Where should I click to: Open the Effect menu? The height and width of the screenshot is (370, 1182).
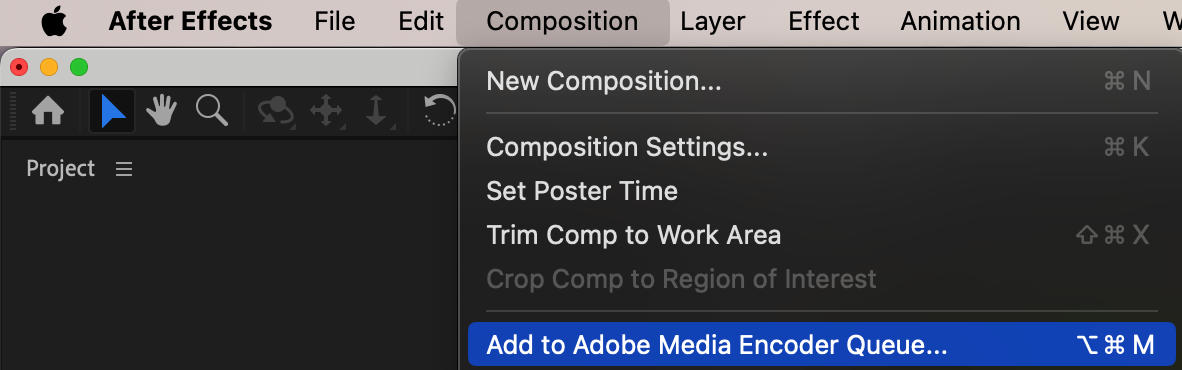[x=823, y=22]
